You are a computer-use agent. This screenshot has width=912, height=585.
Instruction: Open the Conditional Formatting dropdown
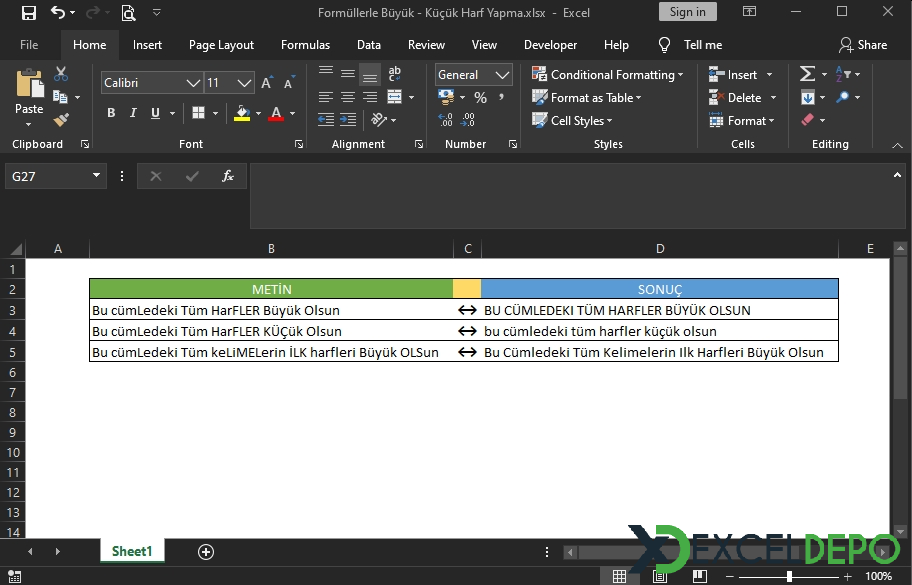pos(608,75)
